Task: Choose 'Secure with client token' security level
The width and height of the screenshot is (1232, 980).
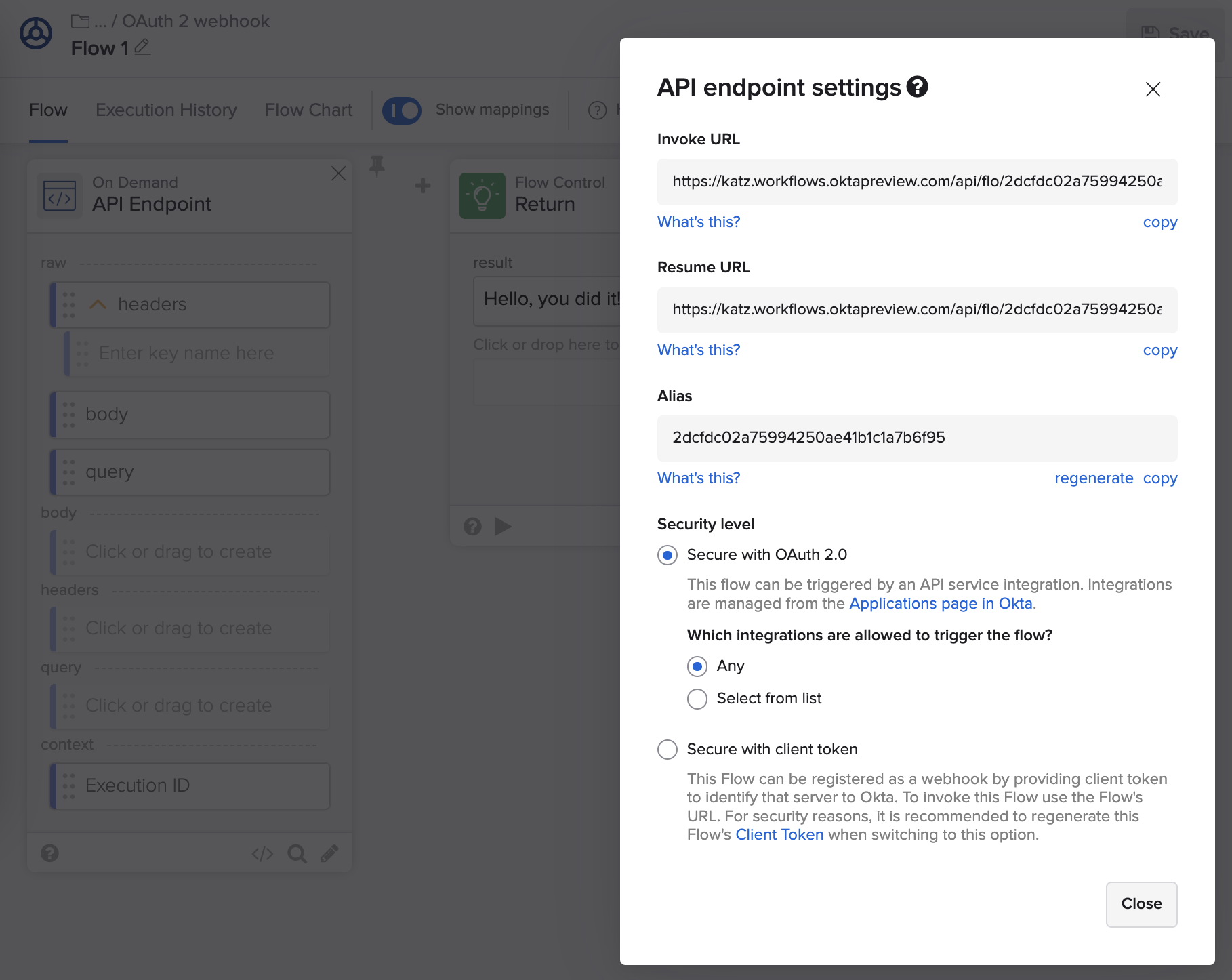Action: click(x=668, y=750)
